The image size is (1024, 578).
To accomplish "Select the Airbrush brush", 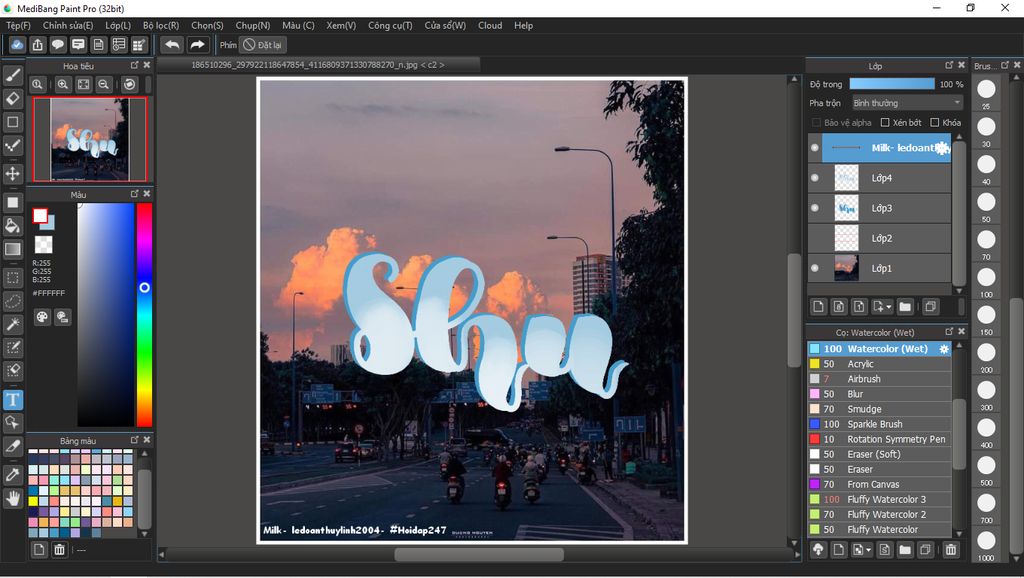I will click(x=879, y=379).
